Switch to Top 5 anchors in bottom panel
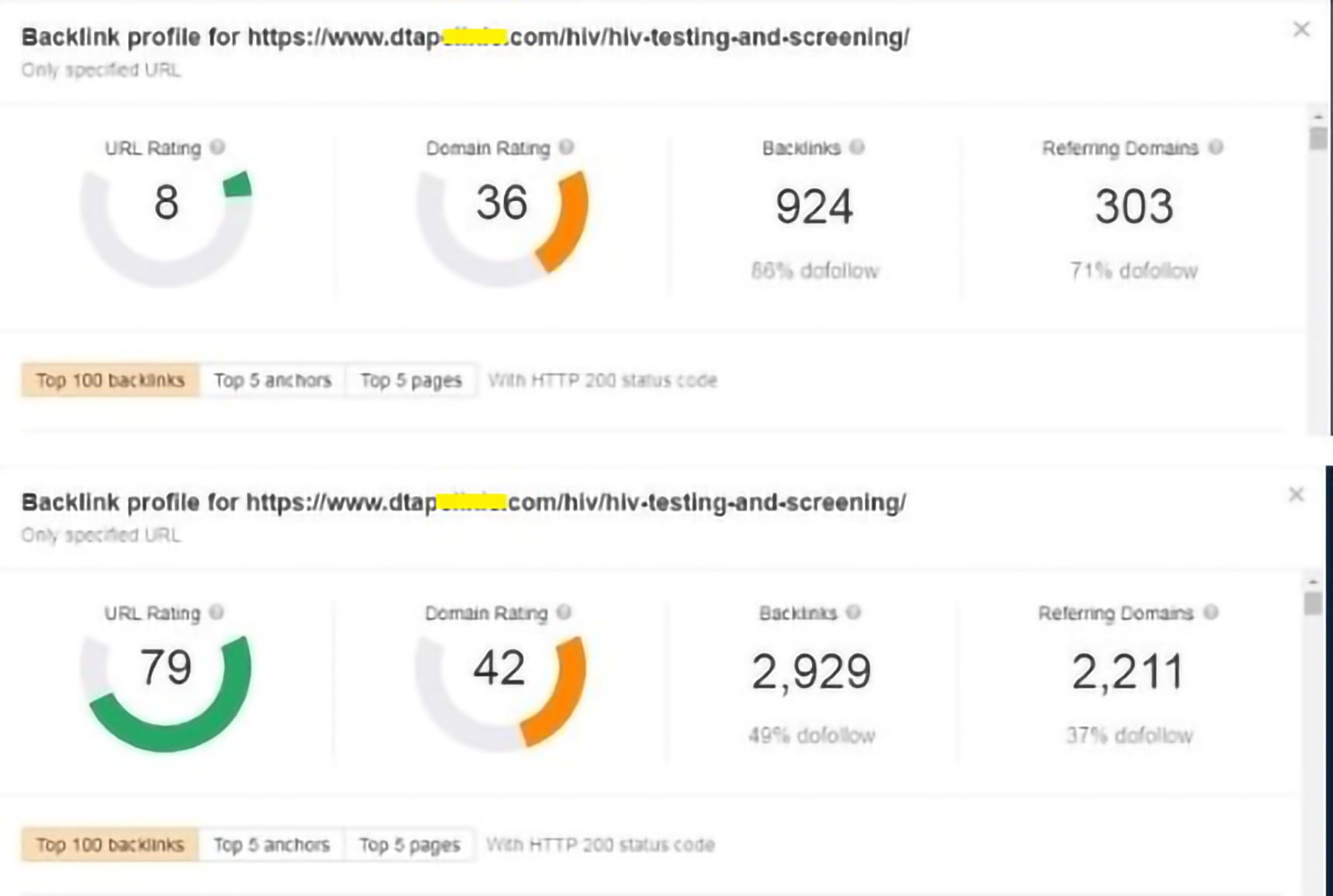1333x896 pixels. 271,845
